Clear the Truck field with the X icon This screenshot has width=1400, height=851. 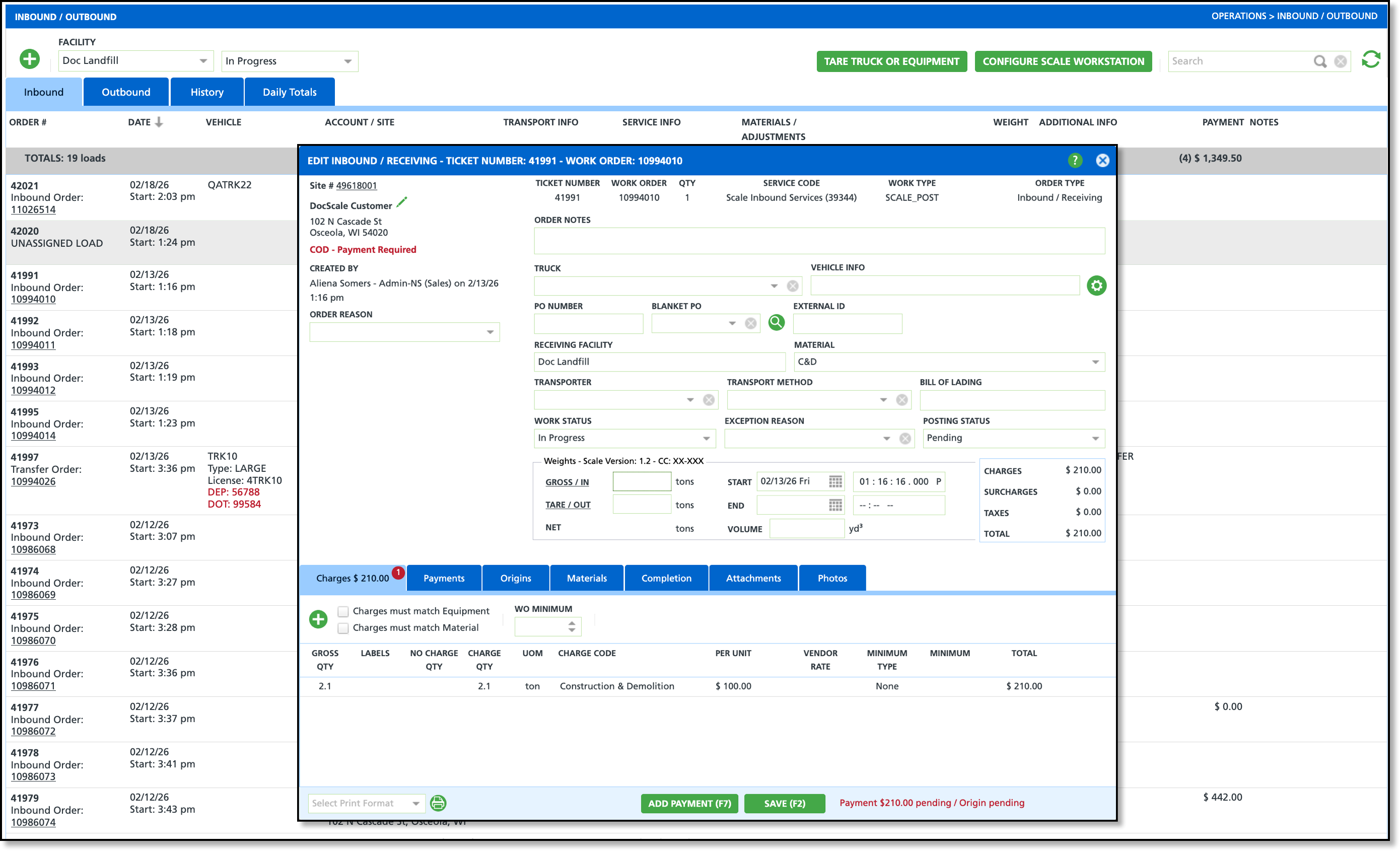coord(793,287)
